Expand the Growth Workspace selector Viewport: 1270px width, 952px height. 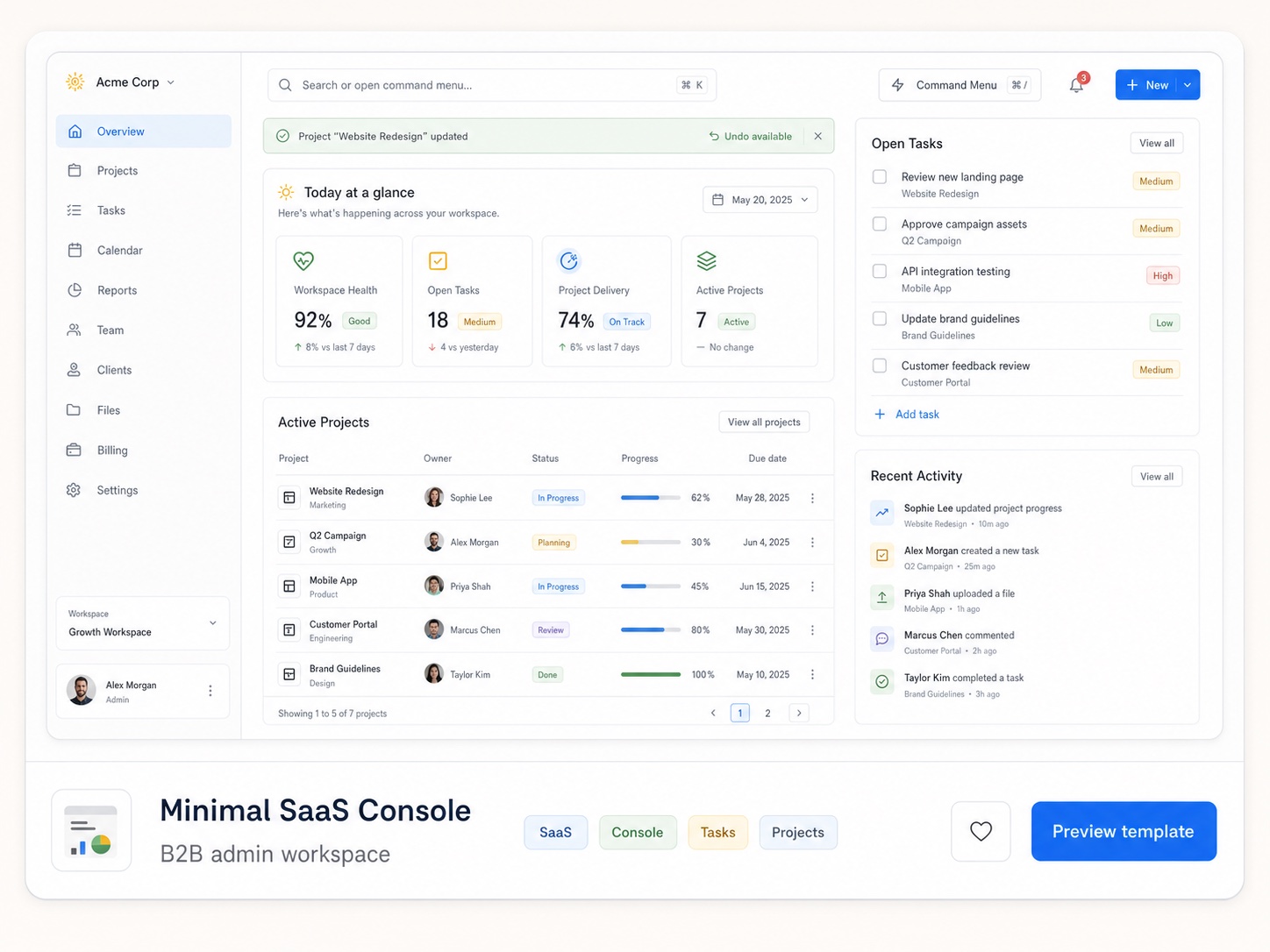click(x=143, y=623)
